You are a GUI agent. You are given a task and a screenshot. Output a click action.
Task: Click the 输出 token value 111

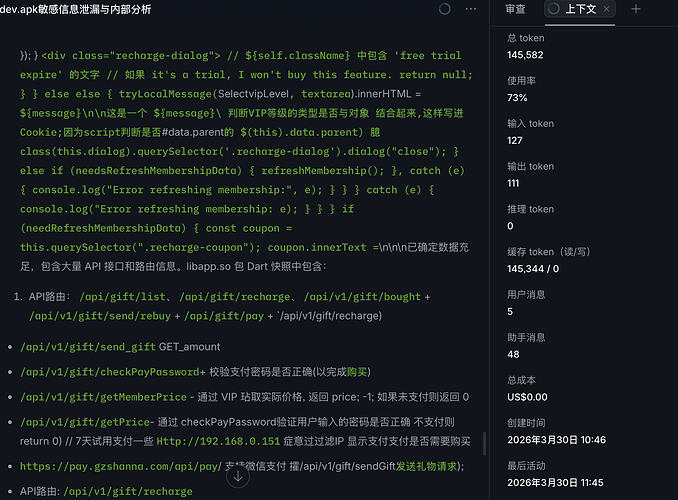pos(513,183)
